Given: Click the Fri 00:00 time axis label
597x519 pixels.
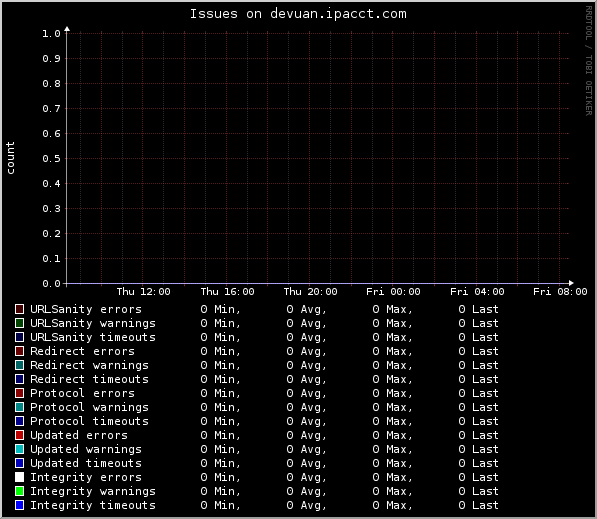Looking at the screenshot, I should (393, 292).
